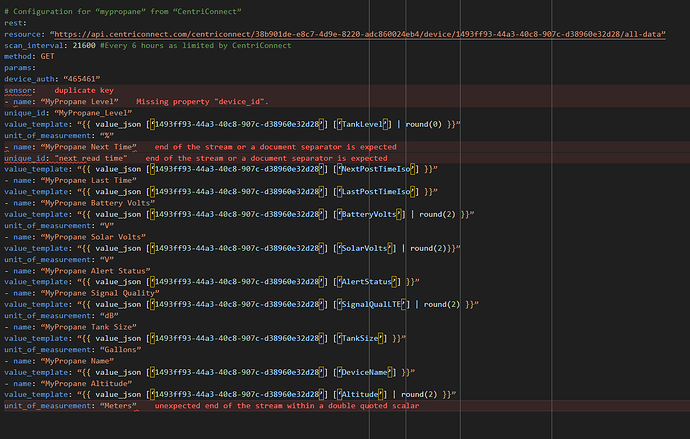Click the device_auth value "465461"
Screen dimensions: 690x439
point(82,79)
